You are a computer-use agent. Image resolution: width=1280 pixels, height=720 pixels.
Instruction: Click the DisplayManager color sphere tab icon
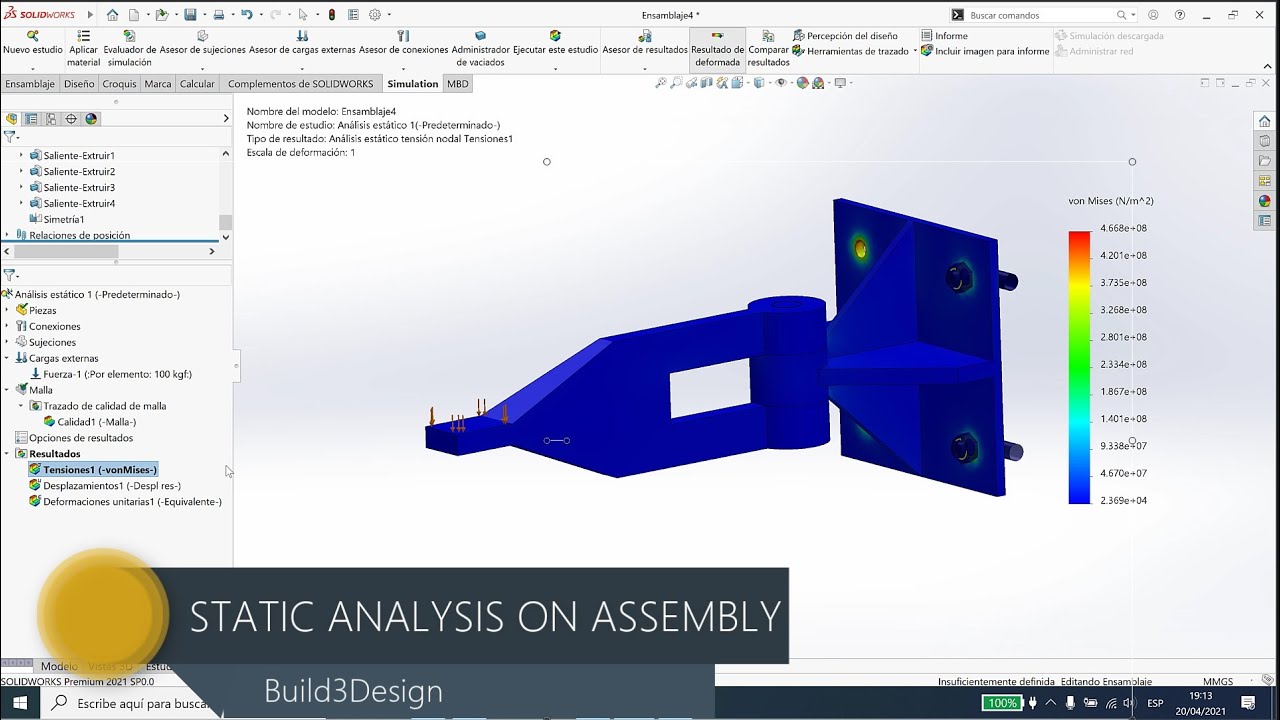coord(91,118)
